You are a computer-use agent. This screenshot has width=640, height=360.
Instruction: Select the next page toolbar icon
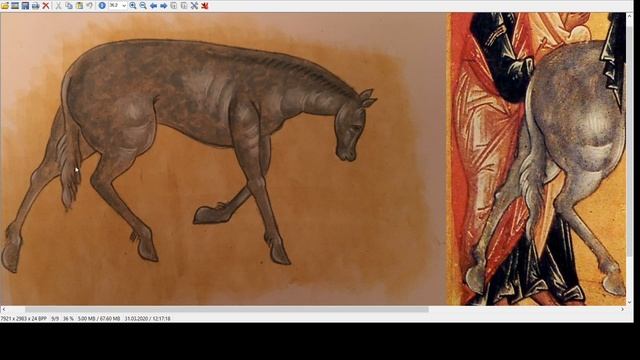[184, 6]
